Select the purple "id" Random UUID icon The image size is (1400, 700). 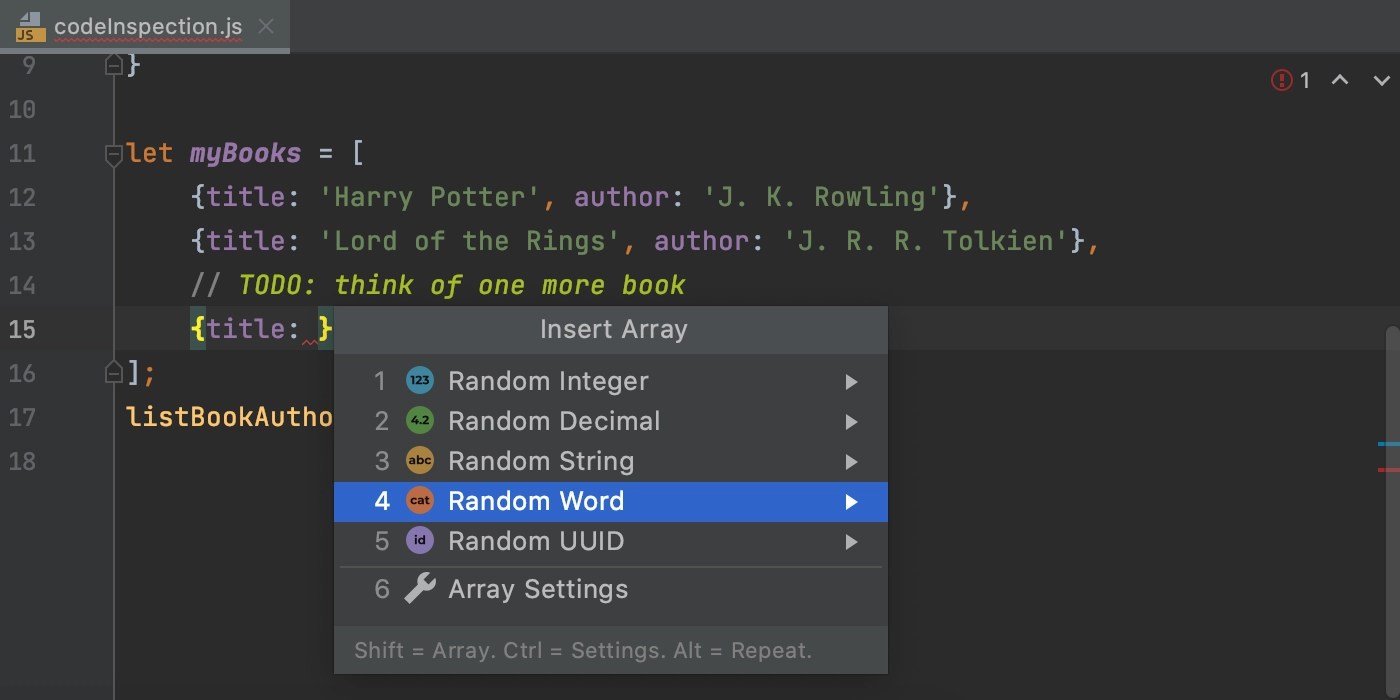pos(419,540)
